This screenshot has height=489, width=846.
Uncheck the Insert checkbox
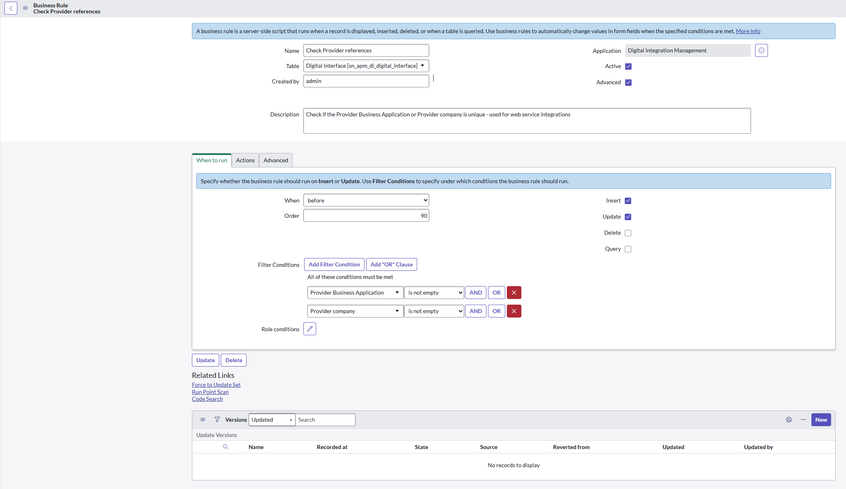coord(628,200)
